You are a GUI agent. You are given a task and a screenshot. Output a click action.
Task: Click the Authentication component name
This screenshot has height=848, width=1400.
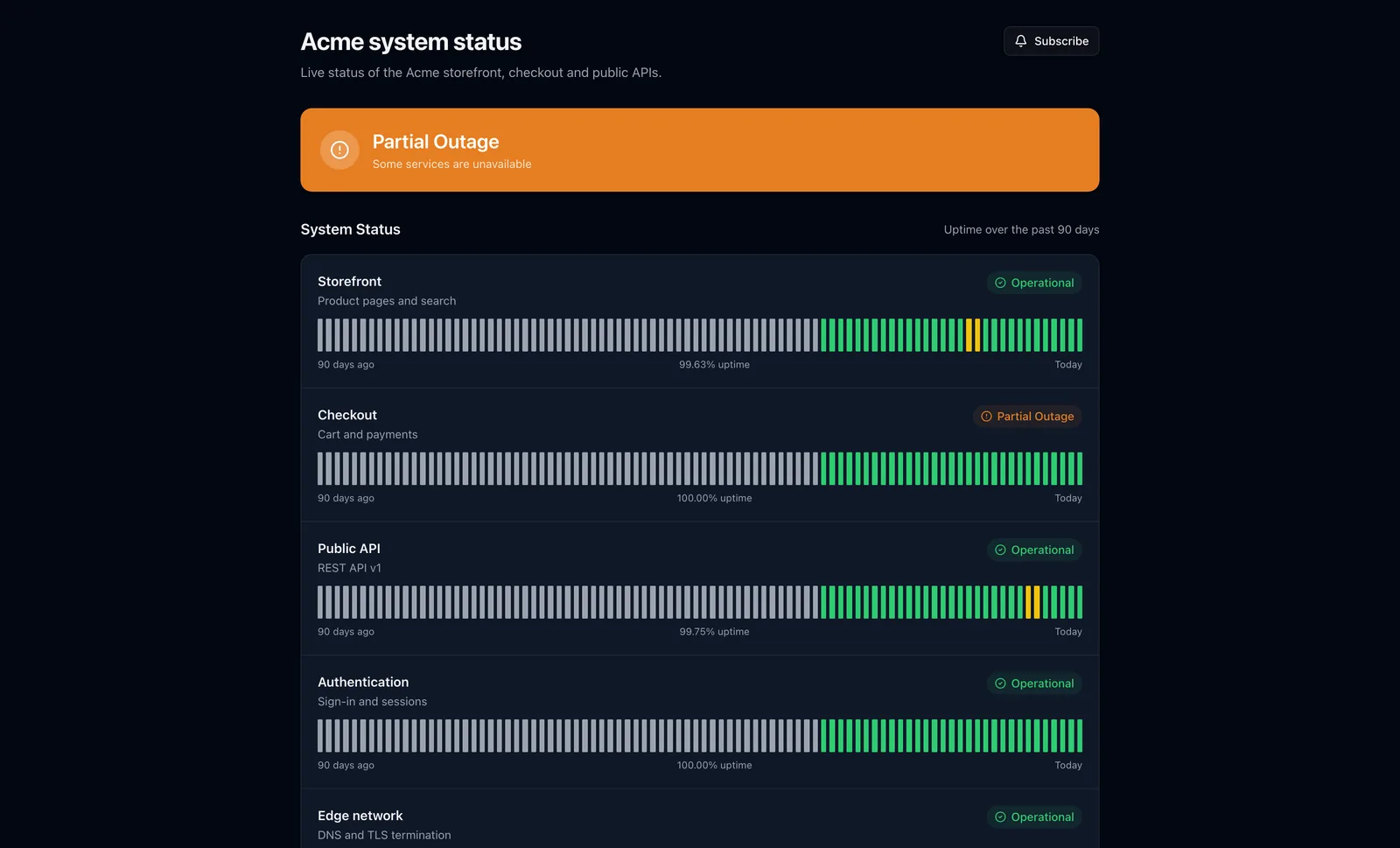coord(363,683)
